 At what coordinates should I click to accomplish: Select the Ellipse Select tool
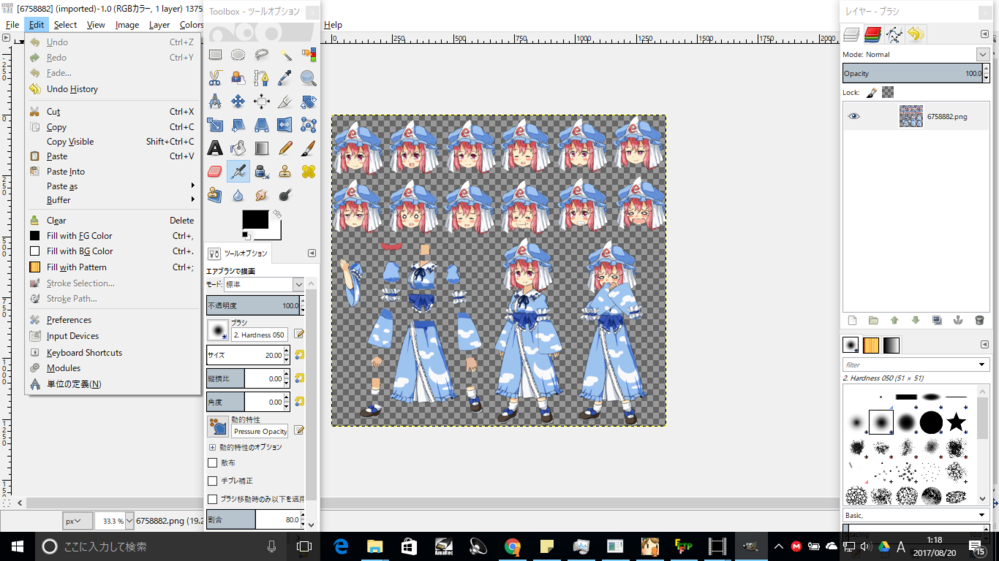pos(238,55)
